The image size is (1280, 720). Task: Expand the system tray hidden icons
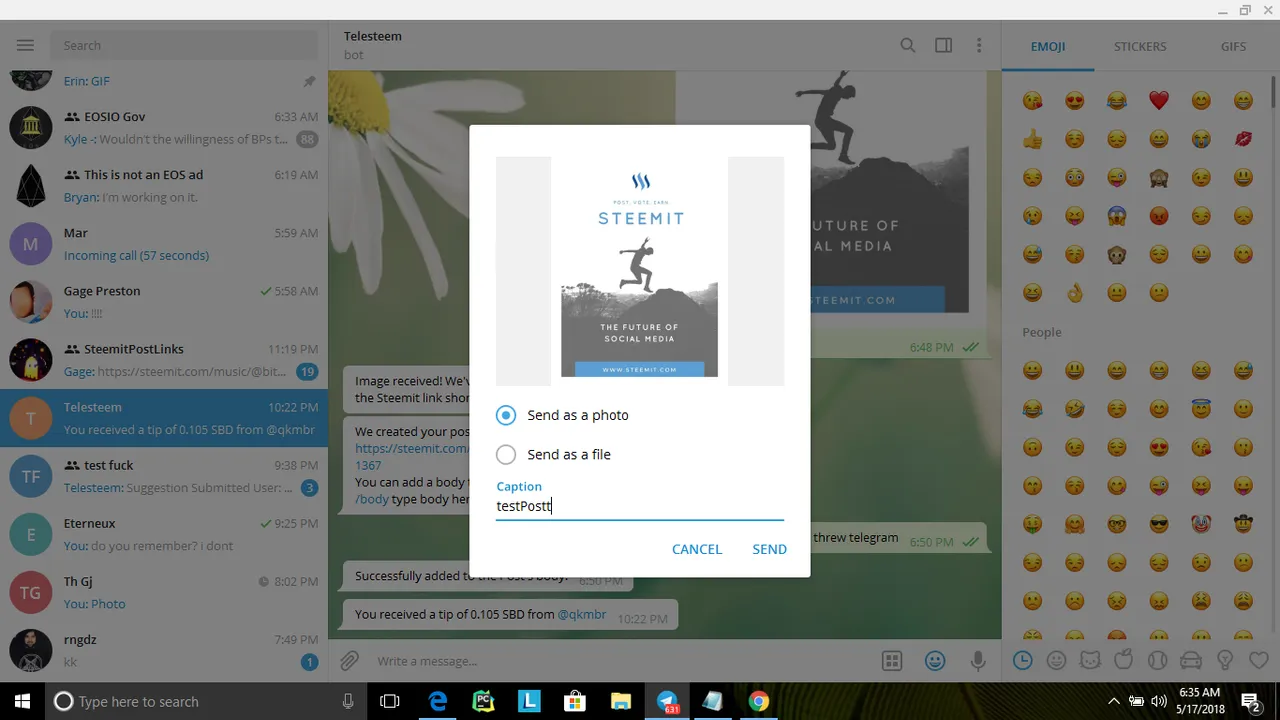1114,701
